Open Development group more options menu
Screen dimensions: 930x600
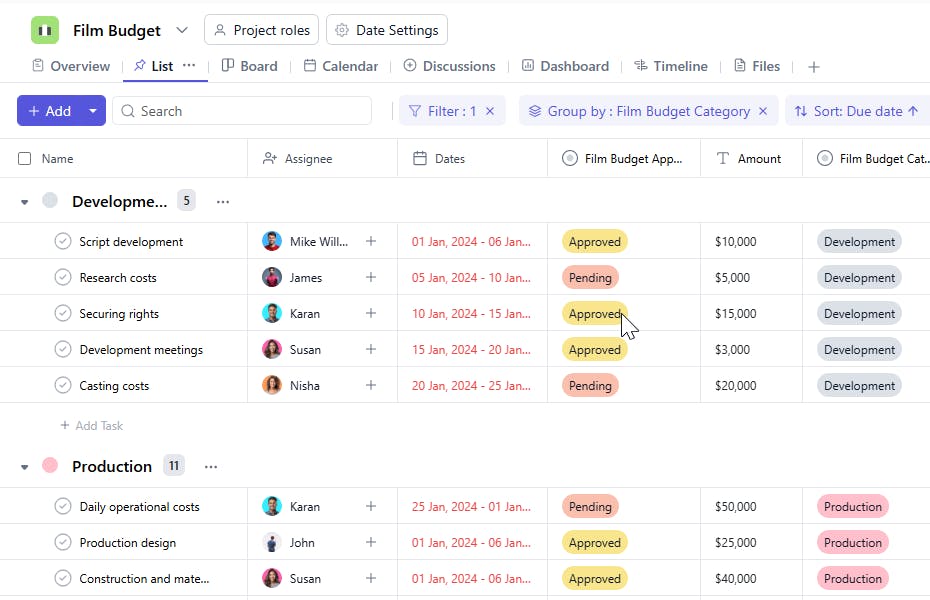[x=223, y=202]
